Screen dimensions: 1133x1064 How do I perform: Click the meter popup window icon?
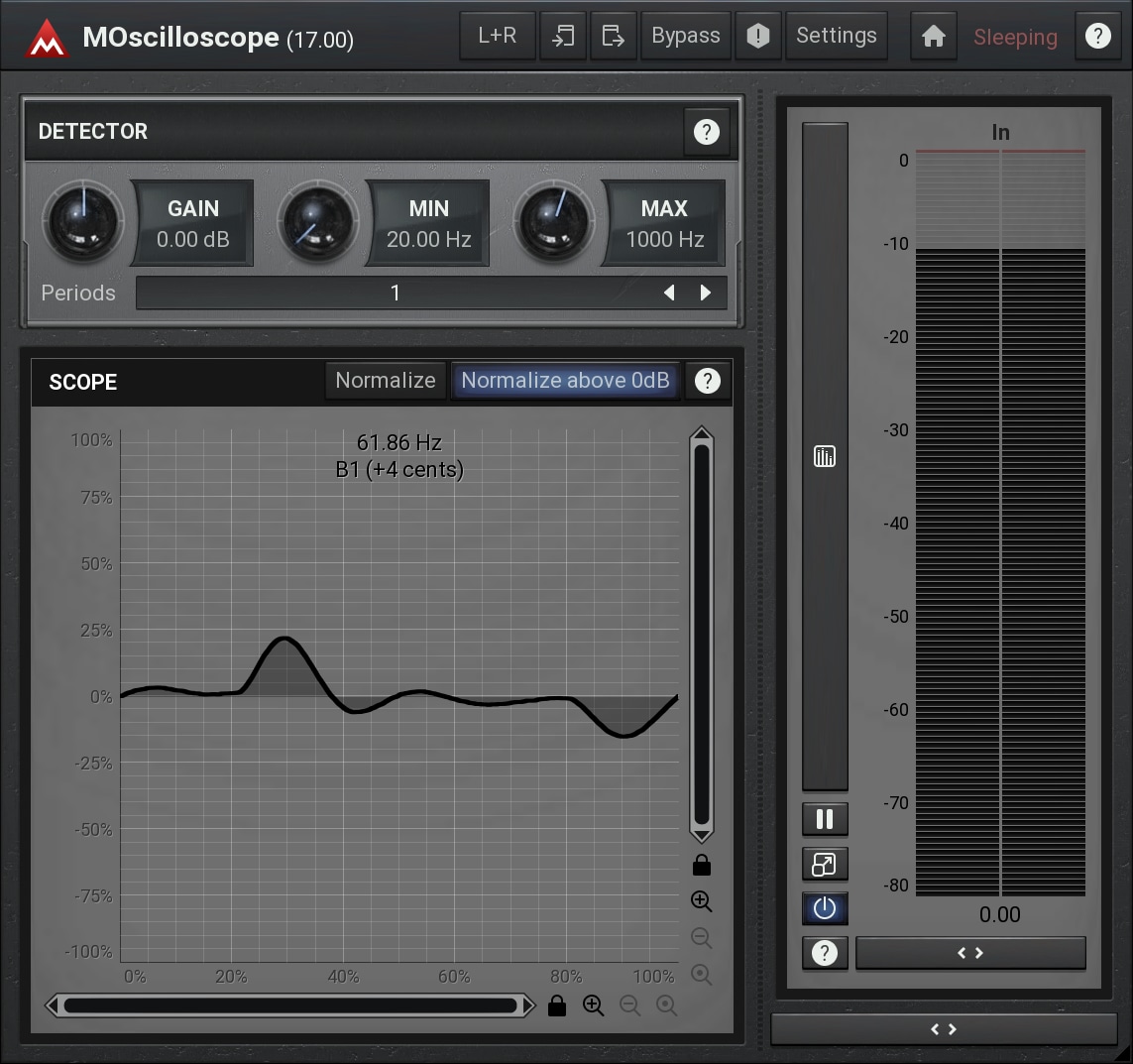coord(825,864)
